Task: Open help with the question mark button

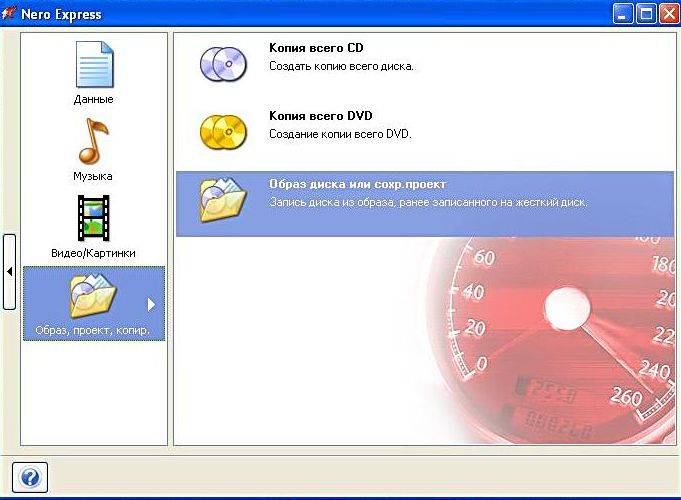Action: 30,477
